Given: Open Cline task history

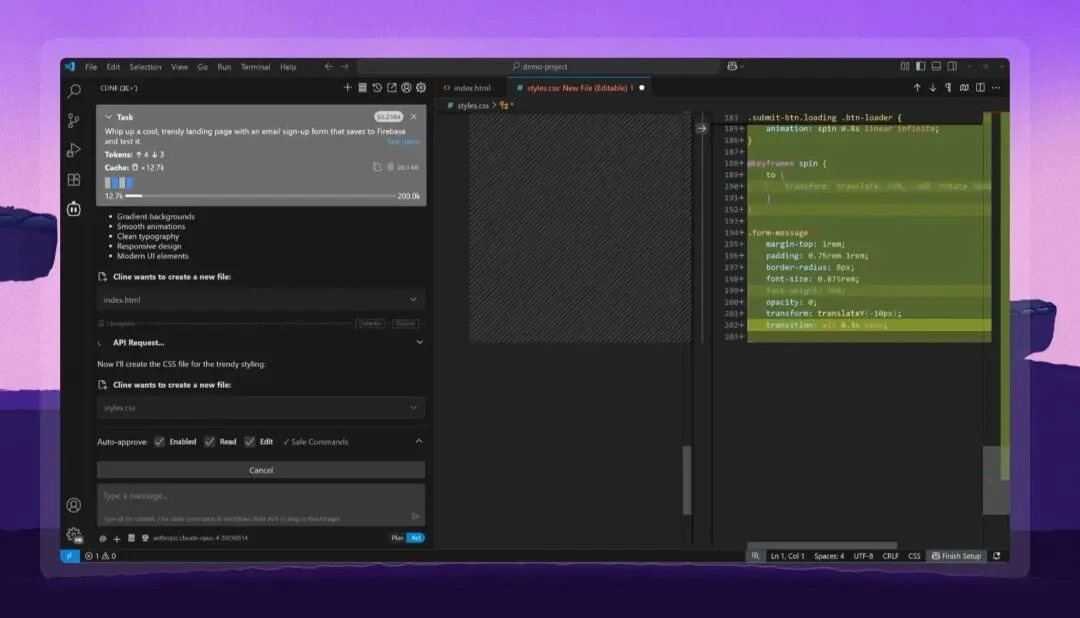Looking at the screenshot, I should tap(377, 87).
